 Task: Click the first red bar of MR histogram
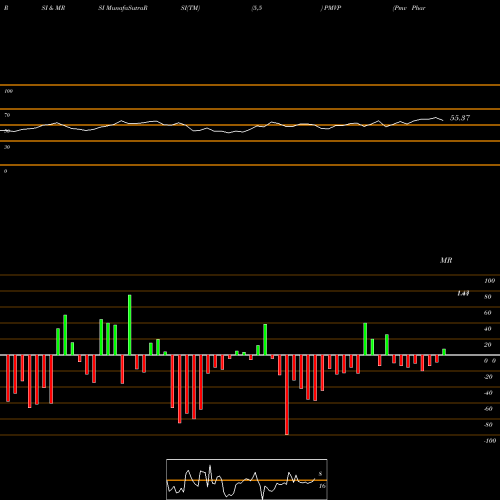(8, 378)
